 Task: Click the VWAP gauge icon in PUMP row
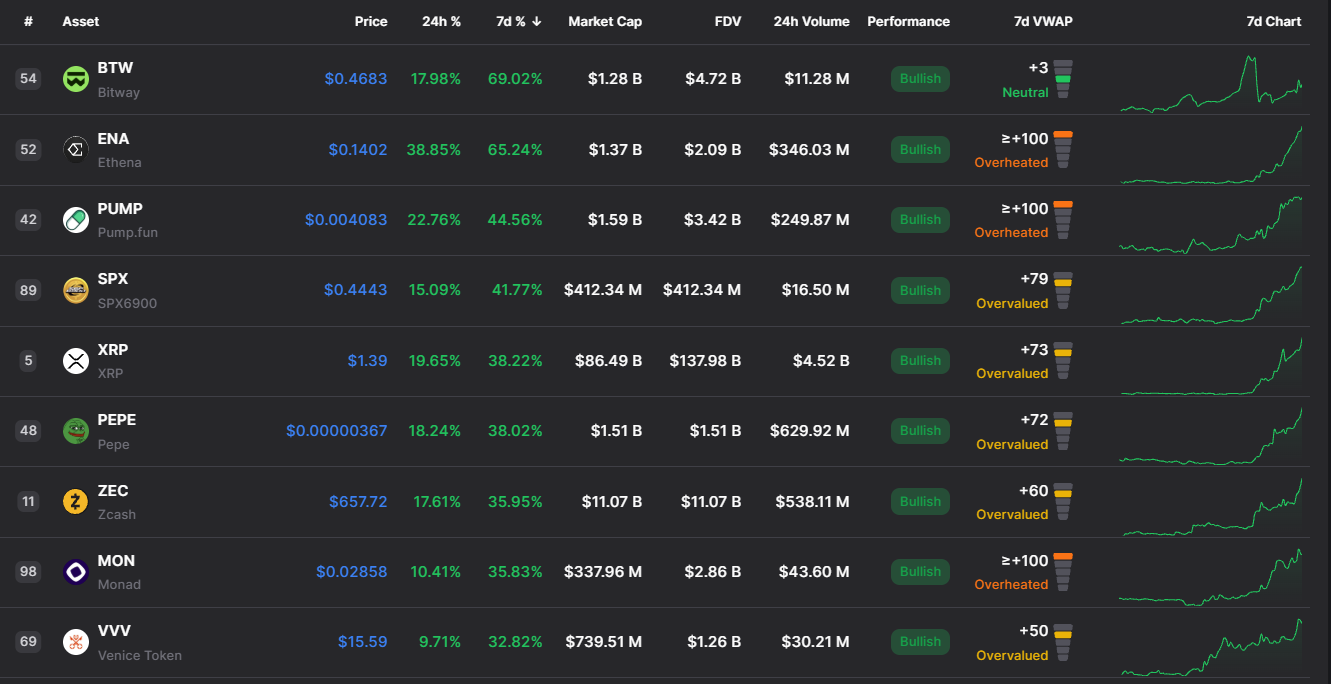click(1063, 220)
